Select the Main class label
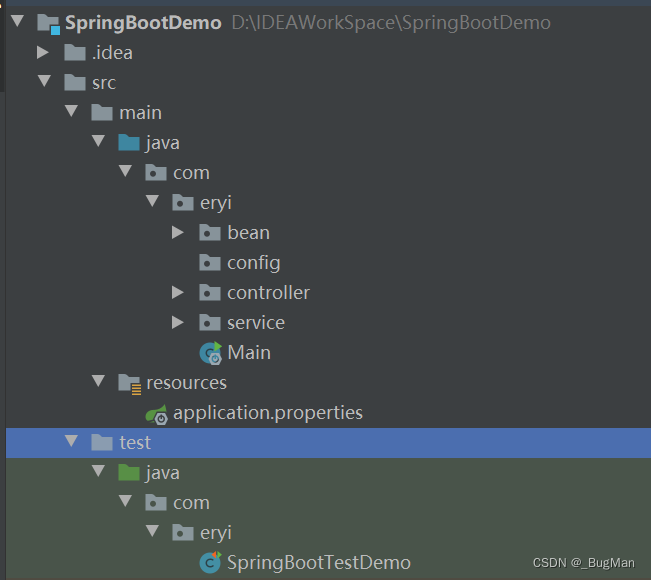 point(249,353)
